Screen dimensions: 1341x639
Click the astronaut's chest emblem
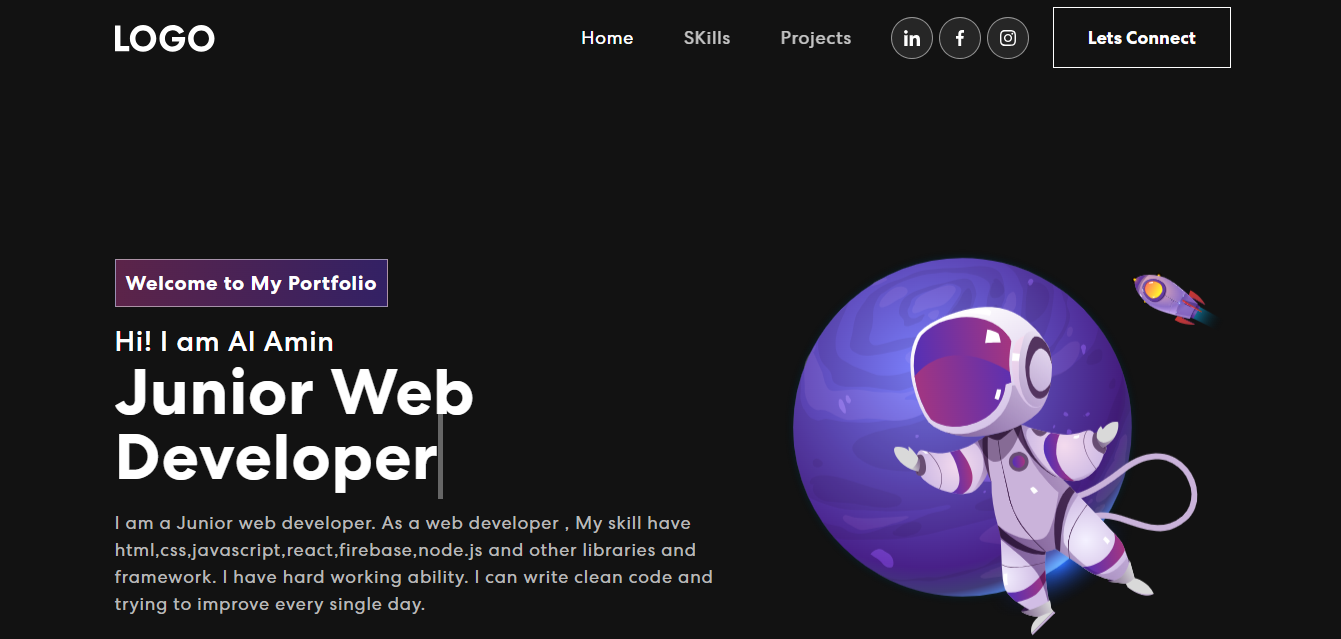click(x=1018, y=462)
